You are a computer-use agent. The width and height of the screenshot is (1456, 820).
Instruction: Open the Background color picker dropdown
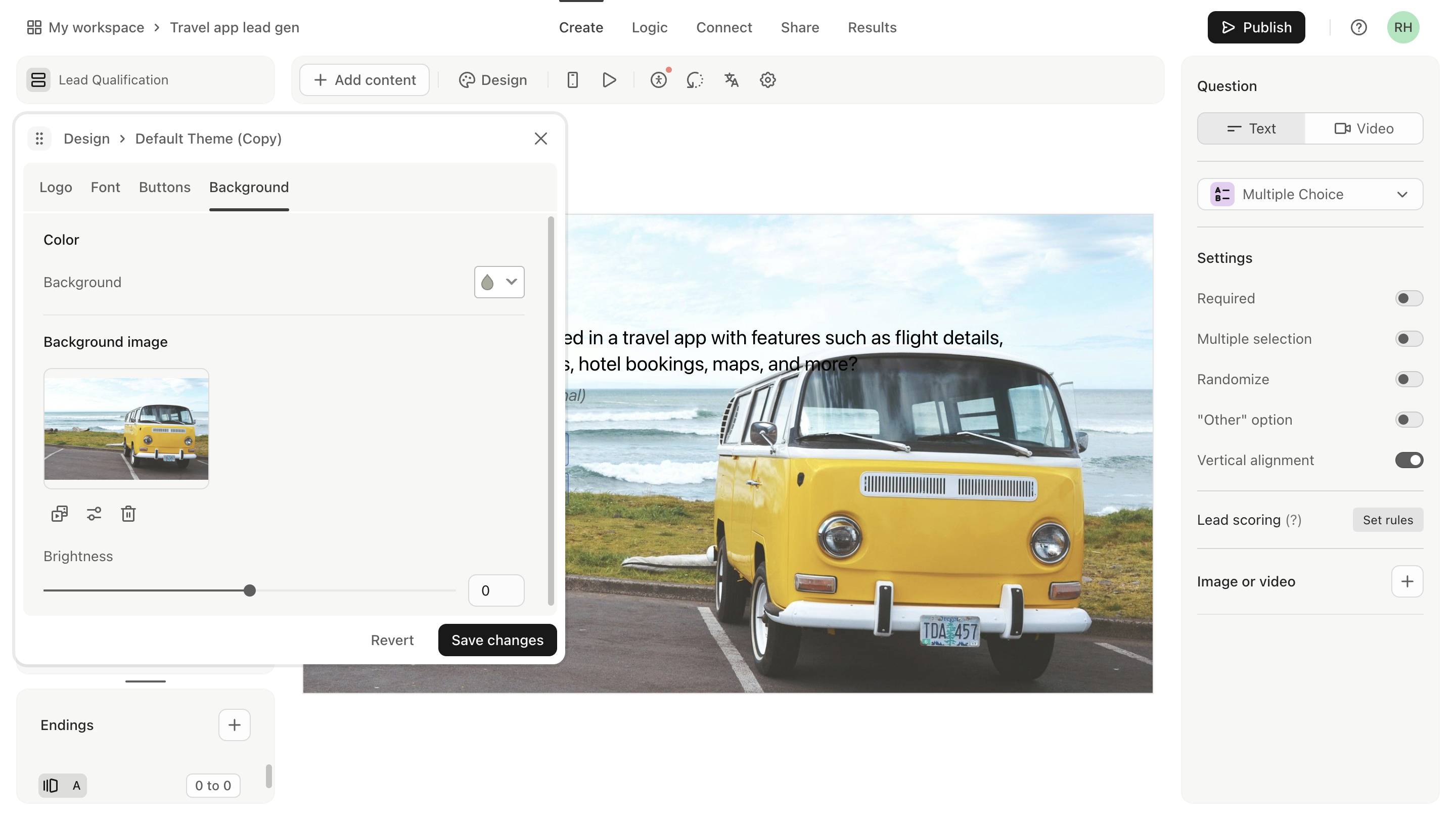tap(498, 282)
